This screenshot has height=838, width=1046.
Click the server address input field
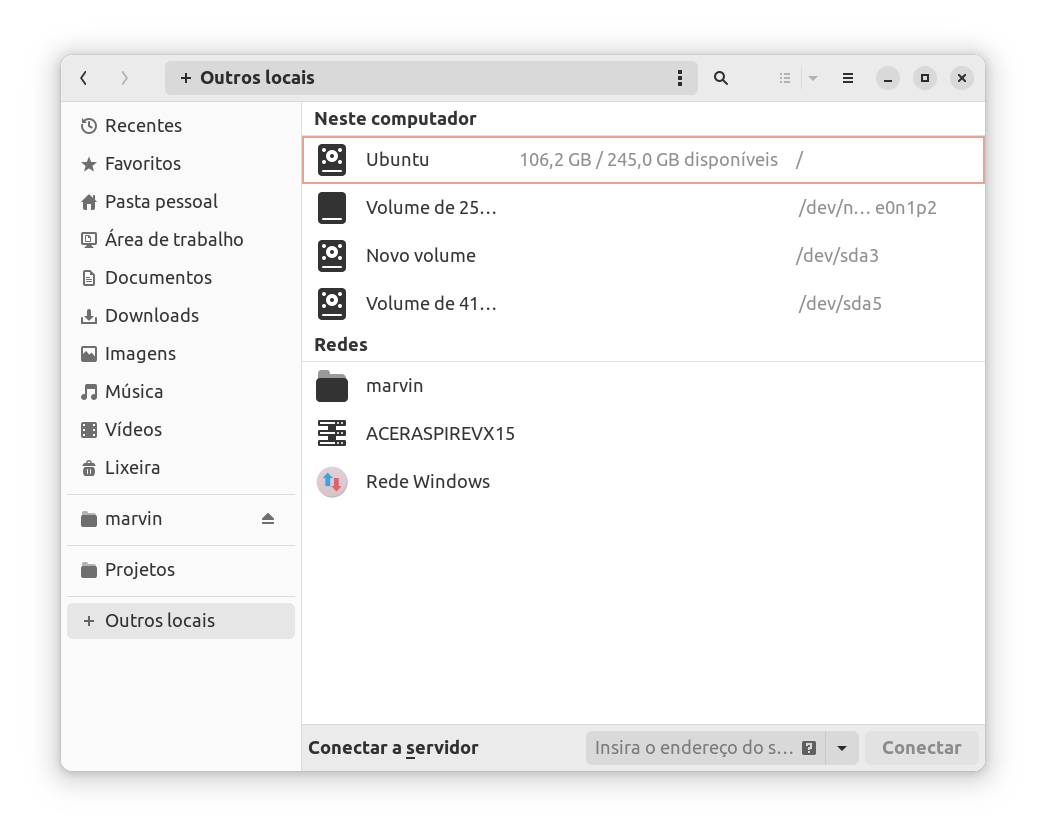[x=693, y=748]
